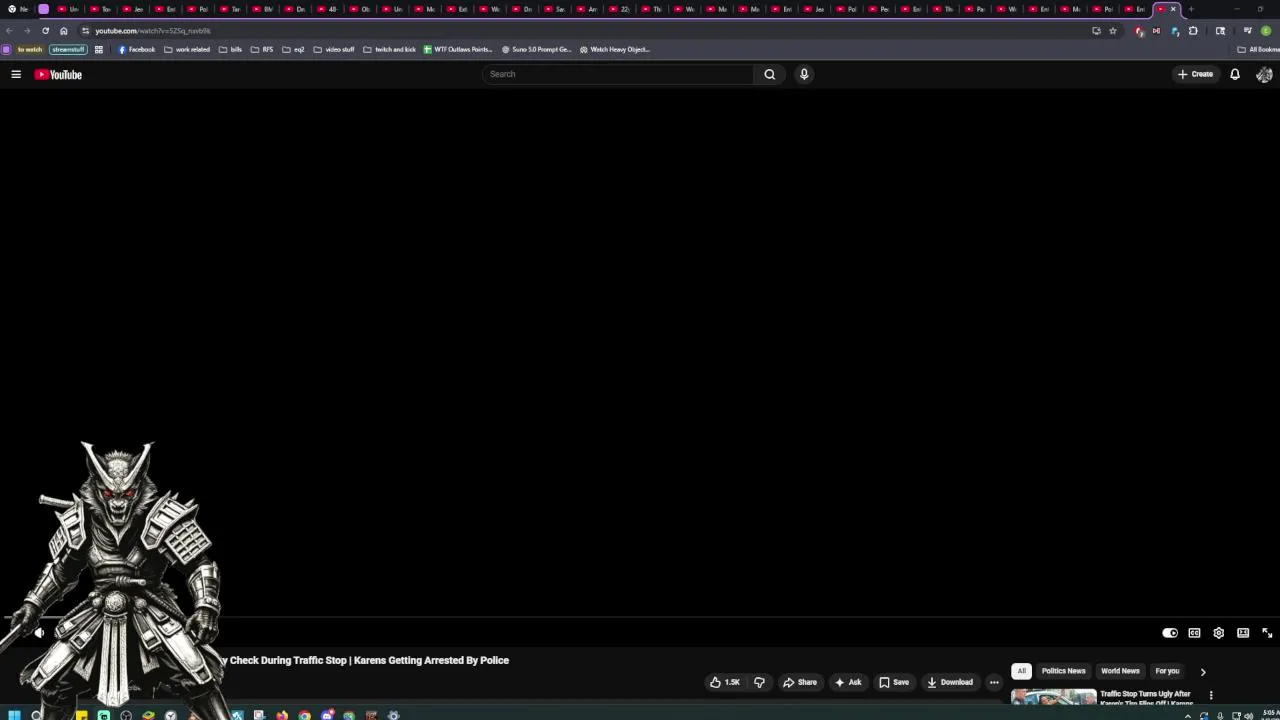The image size is (1280, 720).
Task: Open more actions ellipsis menu
Action: (x=994, y=682)
